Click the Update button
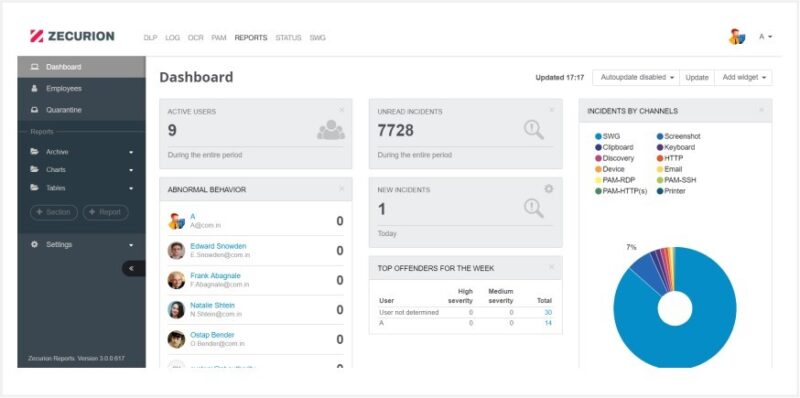Viewport: 800px width, 398px height. pos(697,78)
